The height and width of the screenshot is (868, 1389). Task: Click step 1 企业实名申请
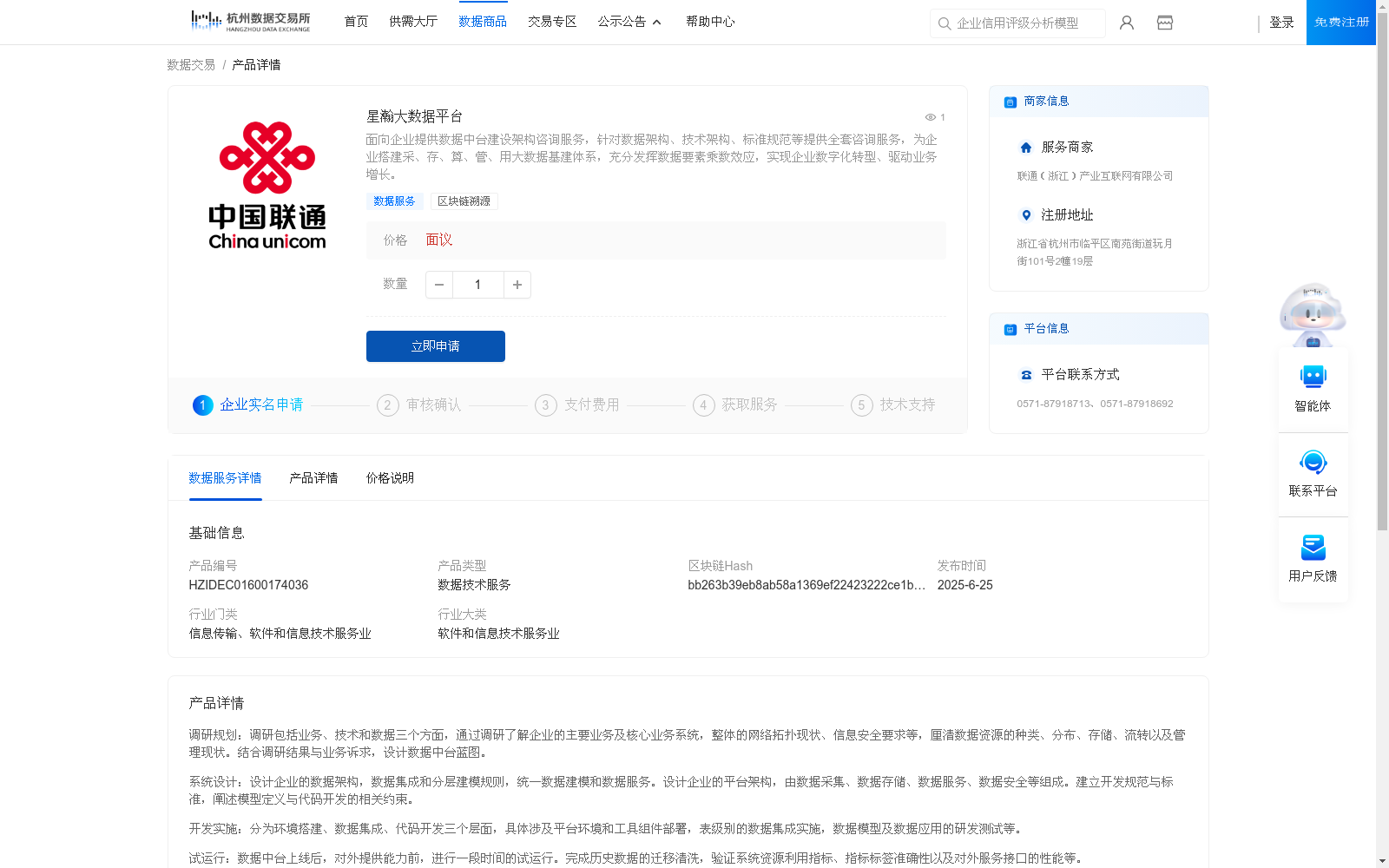pyautogui.click(x=248, y=405)
